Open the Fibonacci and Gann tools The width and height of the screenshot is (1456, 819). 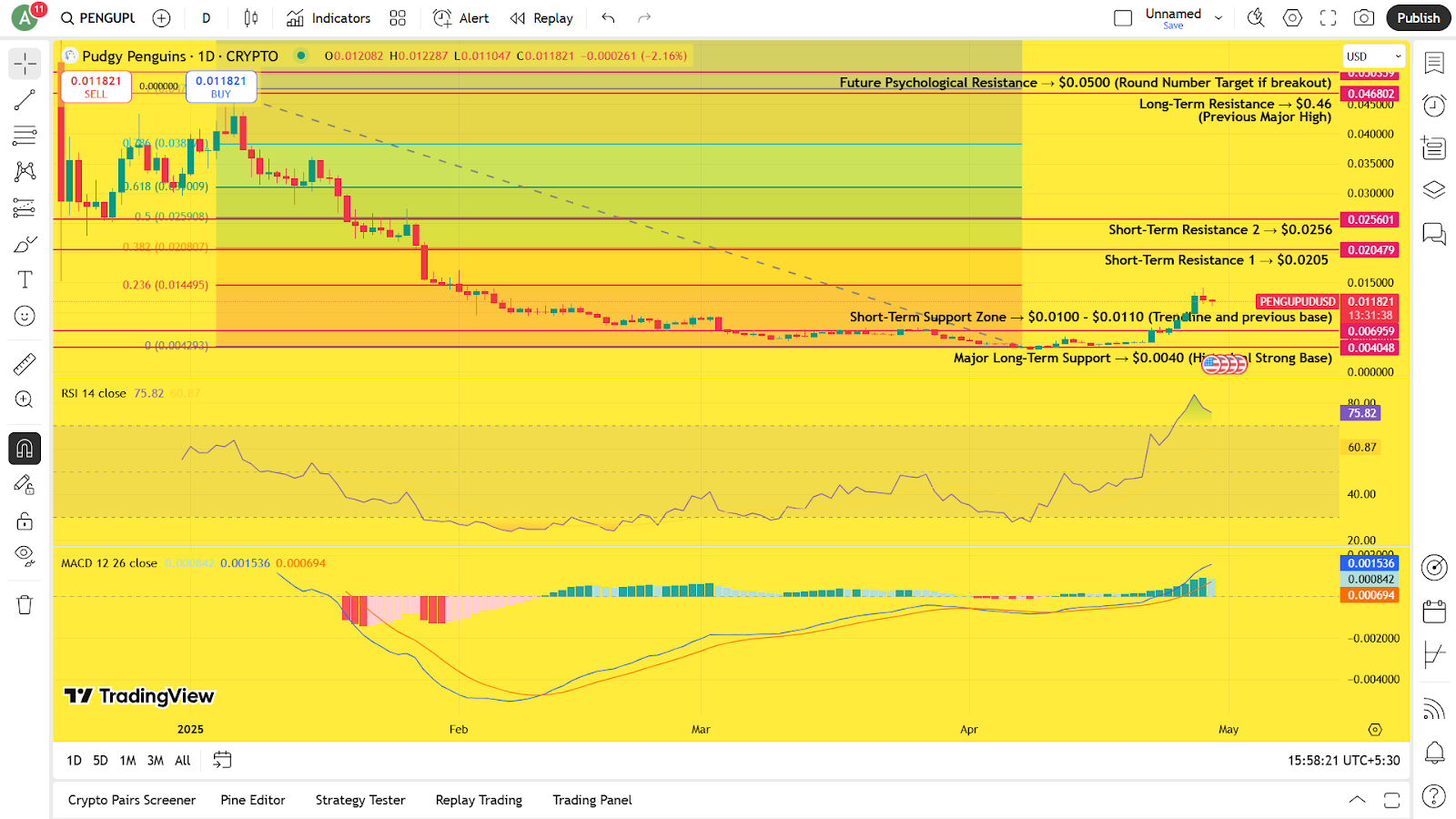(25, 136)
